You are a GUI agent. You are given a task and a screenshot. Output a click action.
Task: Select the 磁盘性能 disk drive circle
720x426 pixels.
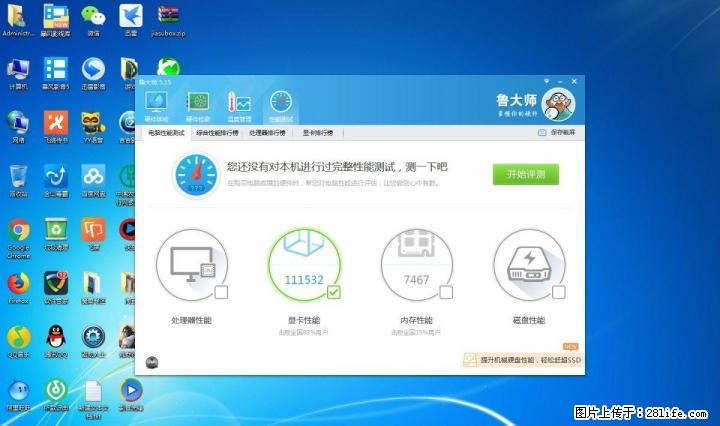click(x=529, y=265)
